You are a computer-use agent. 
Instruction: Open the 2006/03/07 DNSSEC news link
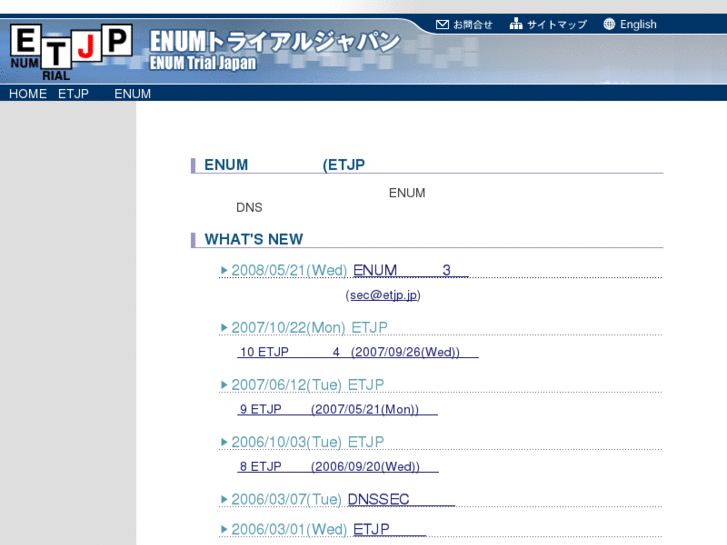(x=401, y=499)
